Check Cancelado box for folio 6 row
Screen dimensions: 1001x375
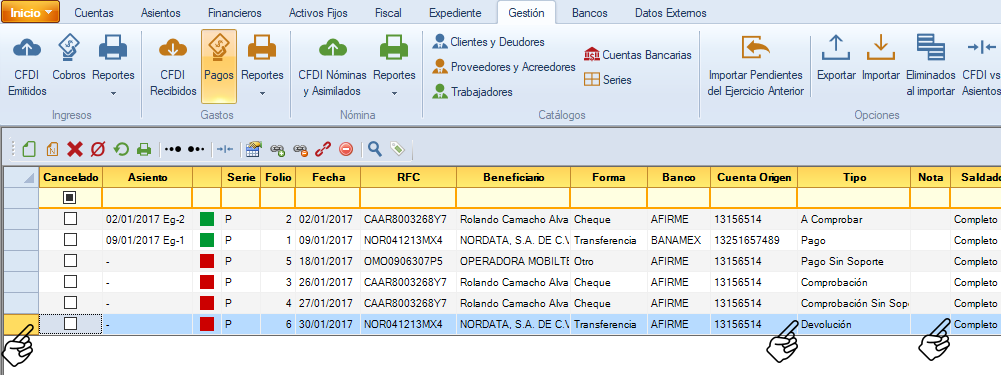pyautogui.click(x=70, y=324)
